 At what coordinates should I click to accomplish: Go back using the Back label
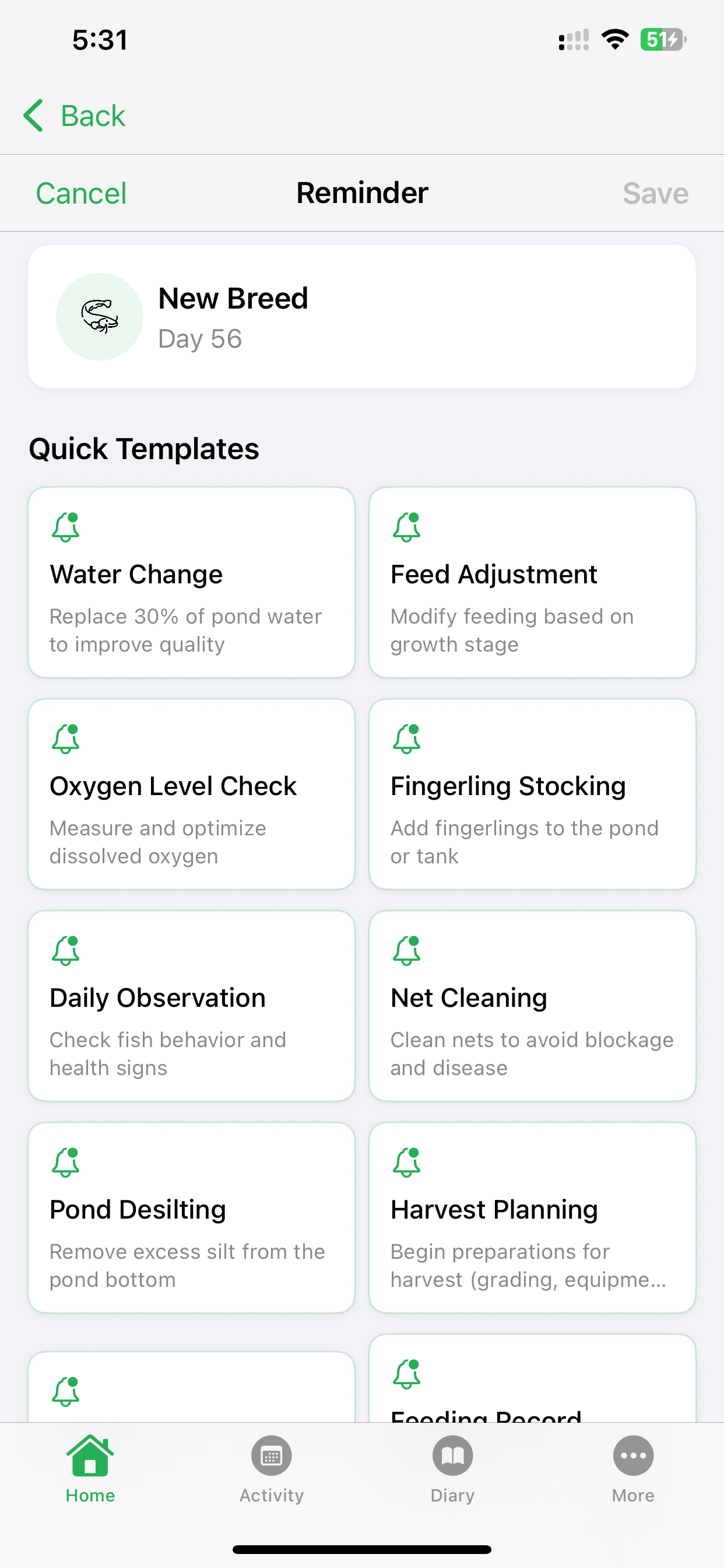93,116
